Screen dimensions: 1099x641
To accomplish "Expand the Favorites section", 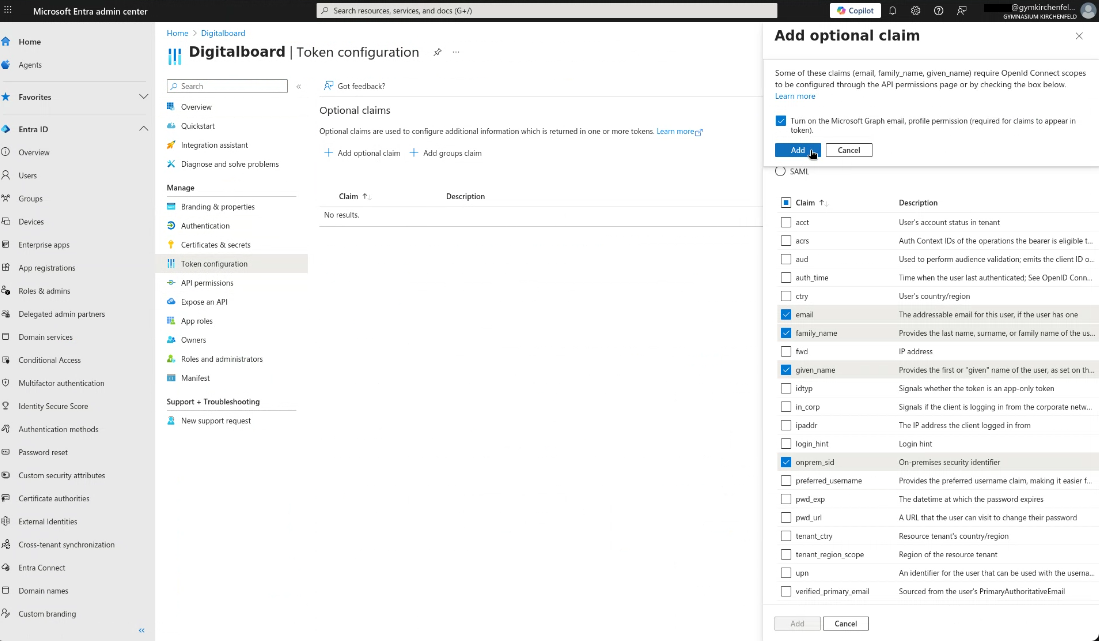I will click(143, 97).
